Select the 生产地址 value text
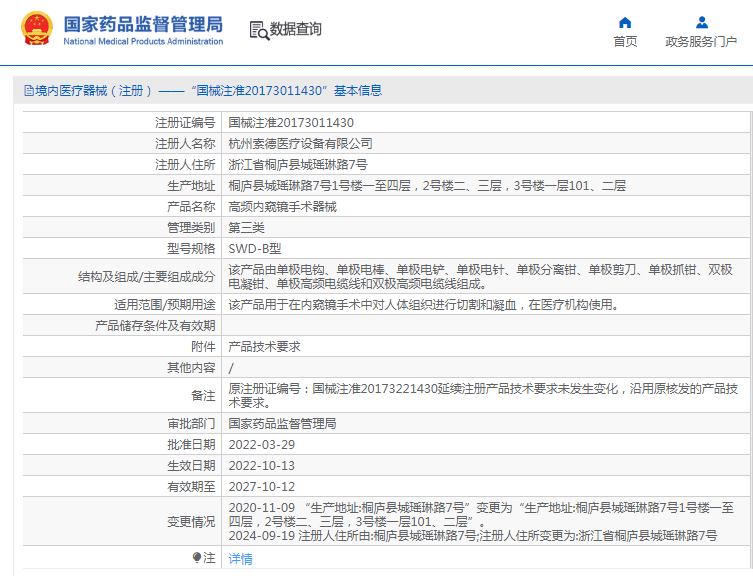The width and height of the screenshot is (753, 576). [x=427, y=186]
